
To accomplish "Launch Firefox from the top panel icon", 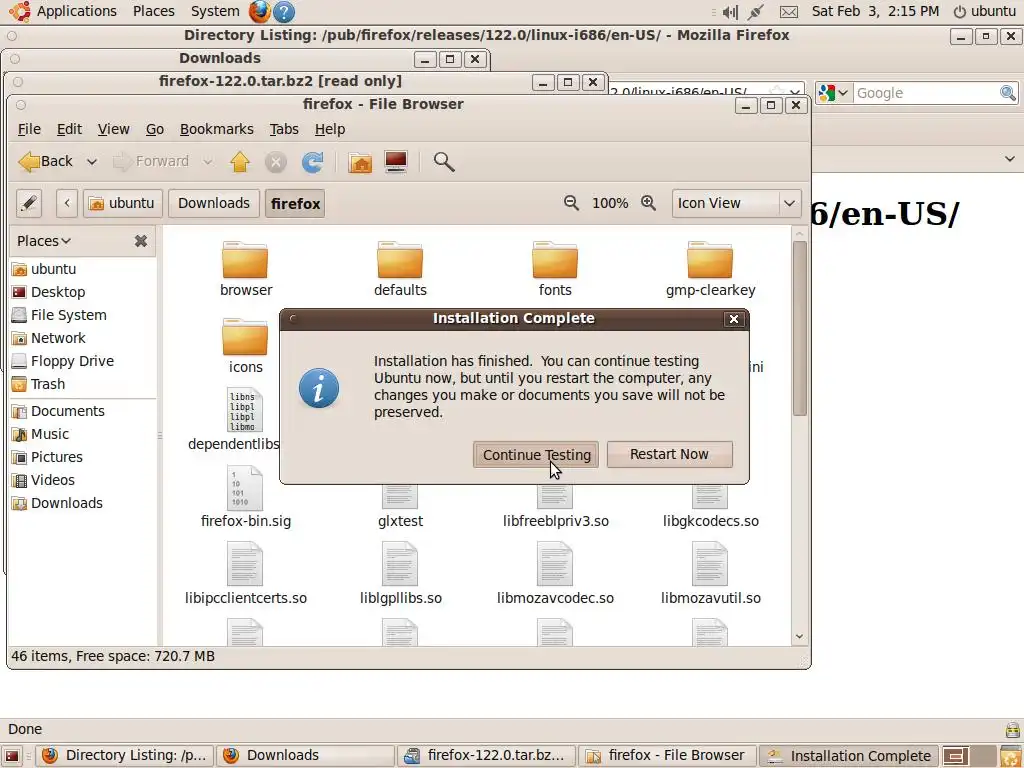I will tap(259, 11).
